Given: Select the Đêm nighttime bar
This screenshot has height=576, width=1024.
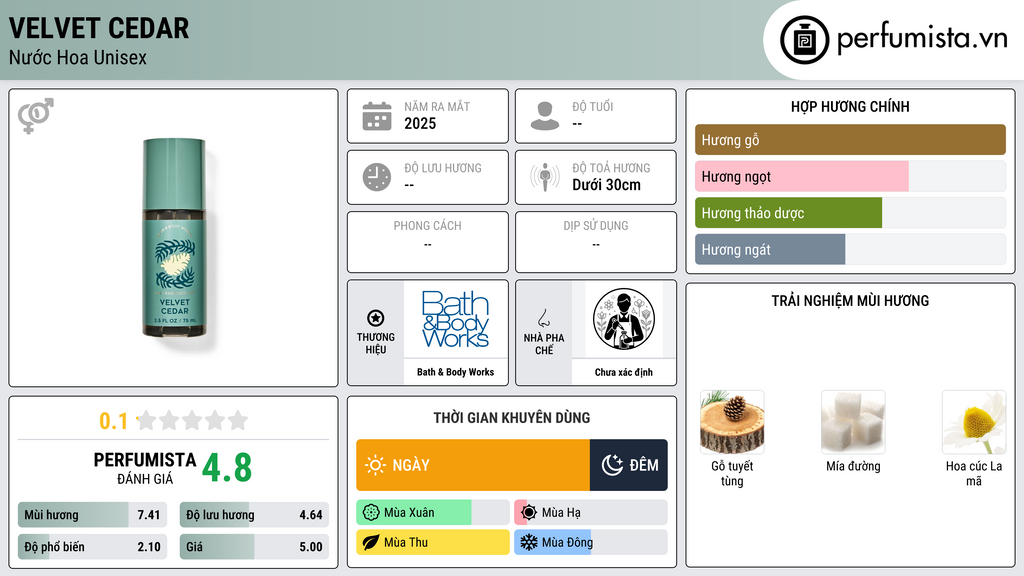Looking at the screenshot, I should [629, 465].
